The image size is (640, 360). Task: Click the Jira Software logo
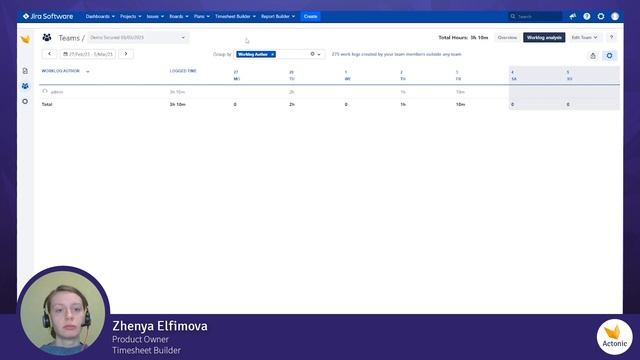[48, 16]
